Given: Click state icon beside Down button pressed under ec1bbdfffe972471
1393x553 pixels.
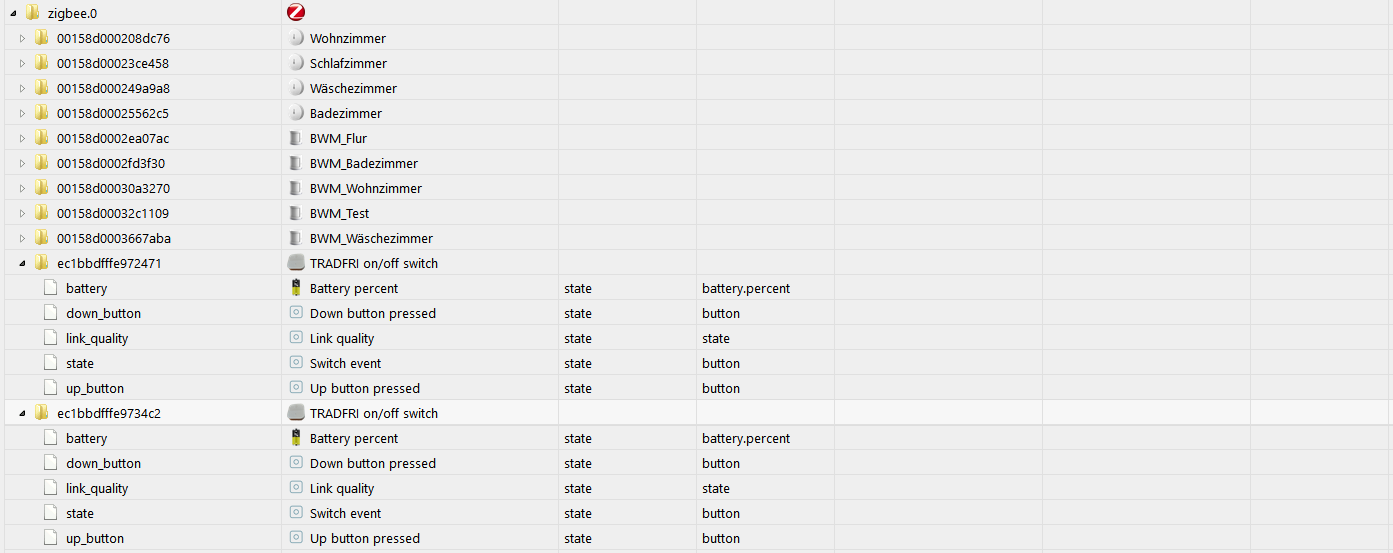Looking at the screenshot, I should 295,313.
